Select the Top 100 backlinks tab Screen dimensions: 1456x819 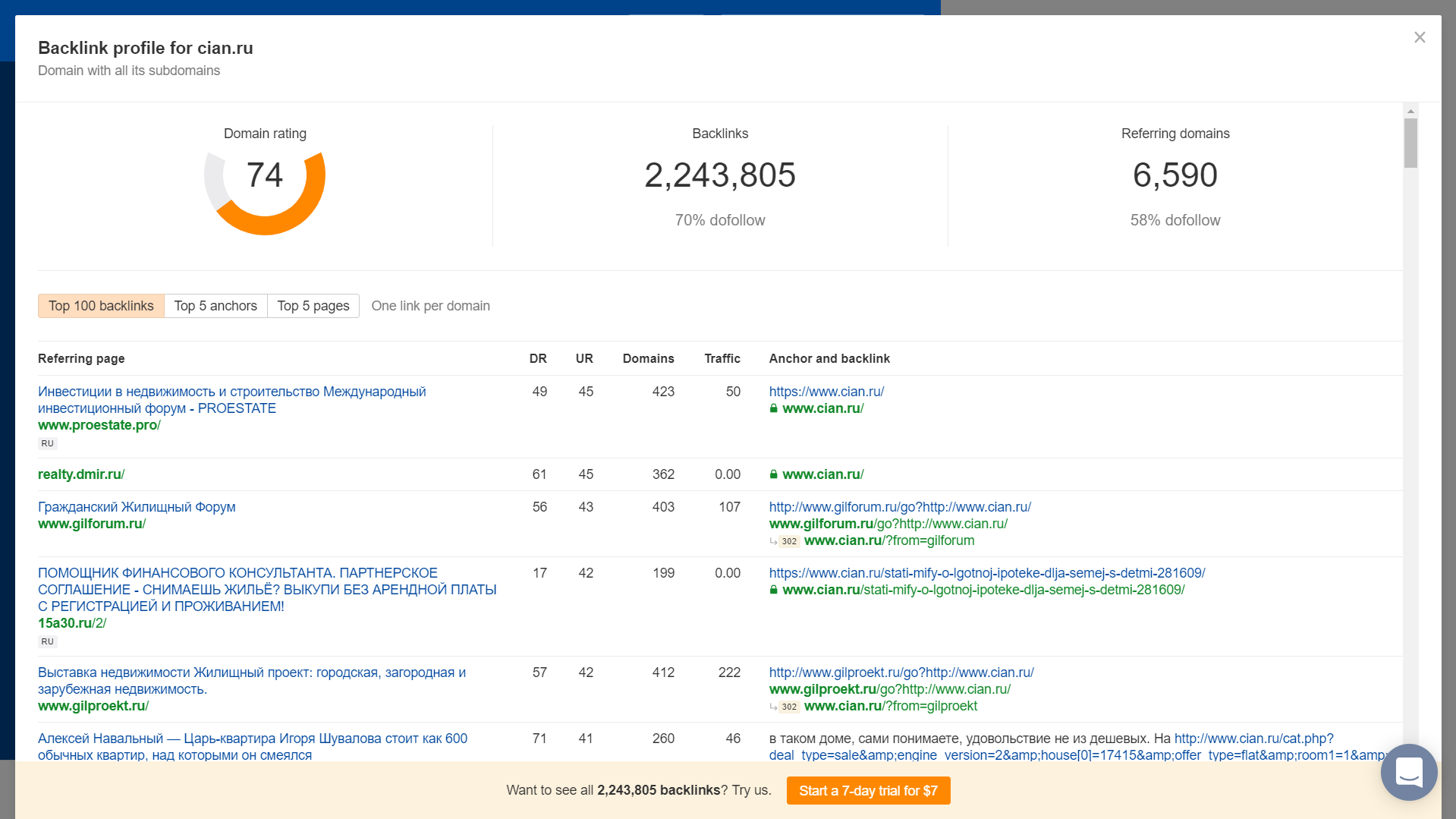(101, 306)
